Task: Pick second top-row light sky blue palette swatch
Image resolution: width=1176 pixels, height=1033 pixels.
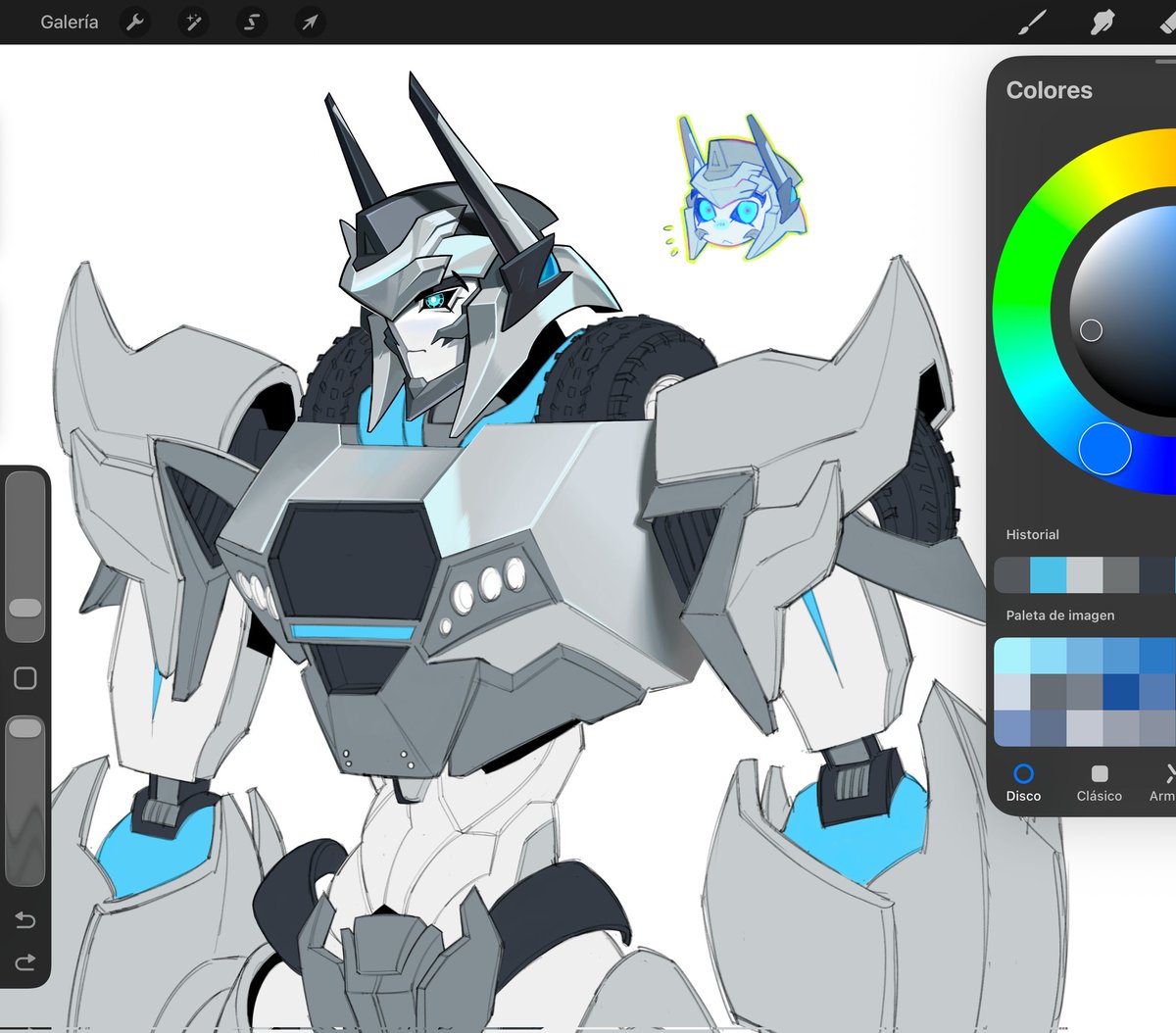Action: [x=1048, y=656]
